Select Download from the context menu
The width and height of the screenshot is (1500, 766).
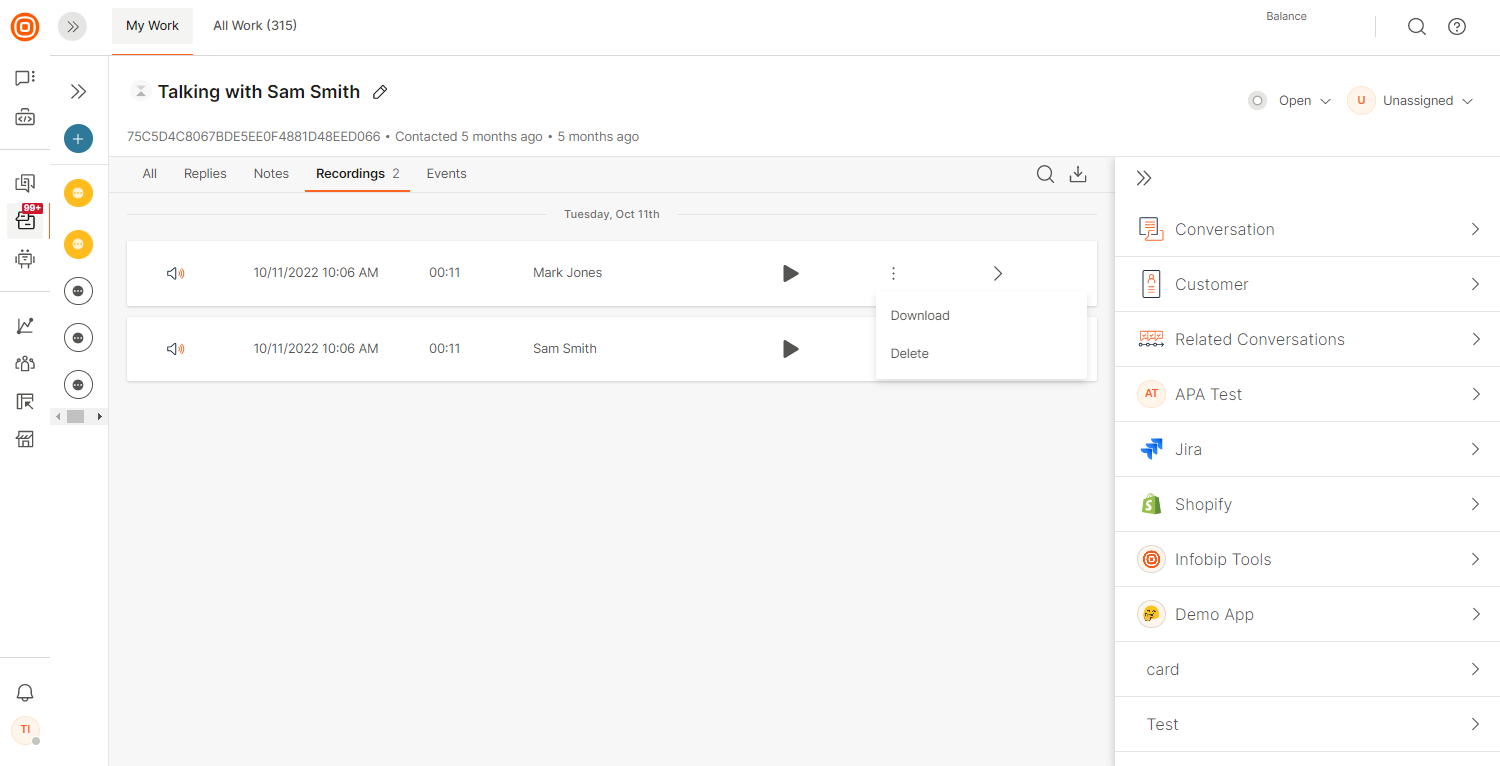pyautogui.click(x=920, y=315)
